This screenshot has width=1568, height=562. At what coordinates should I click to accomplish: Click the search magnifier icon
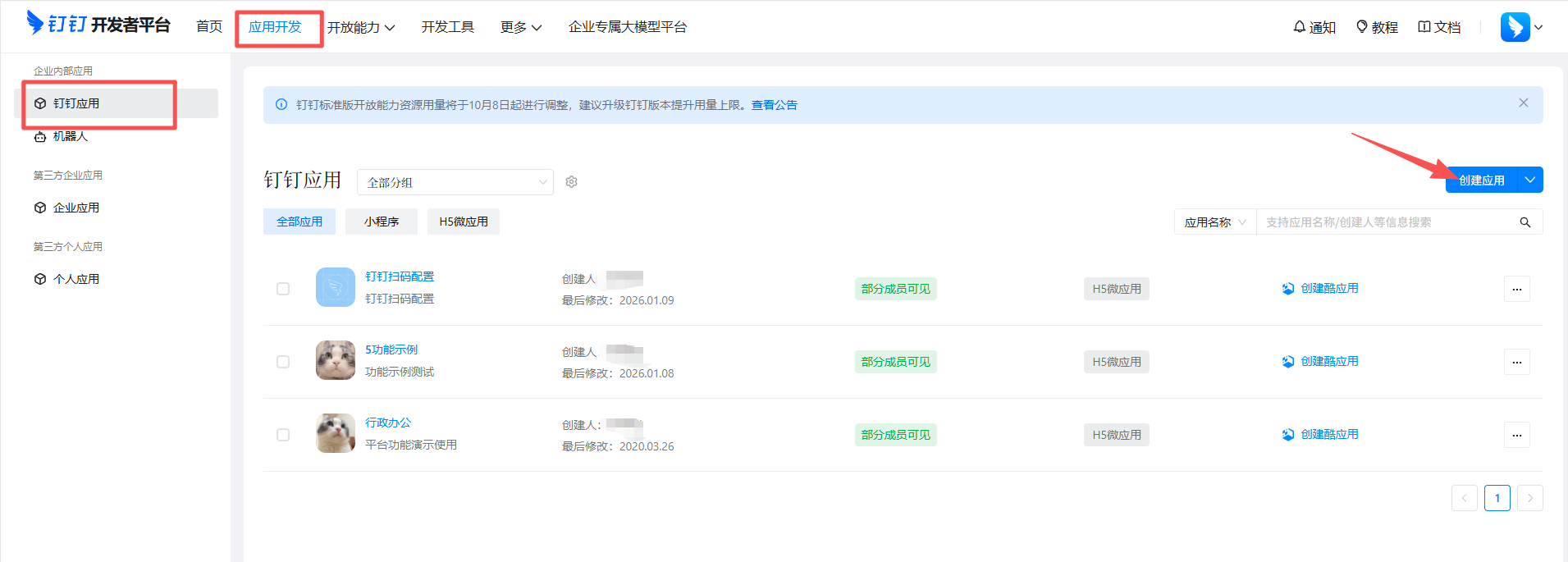[x=1525, y=222]
